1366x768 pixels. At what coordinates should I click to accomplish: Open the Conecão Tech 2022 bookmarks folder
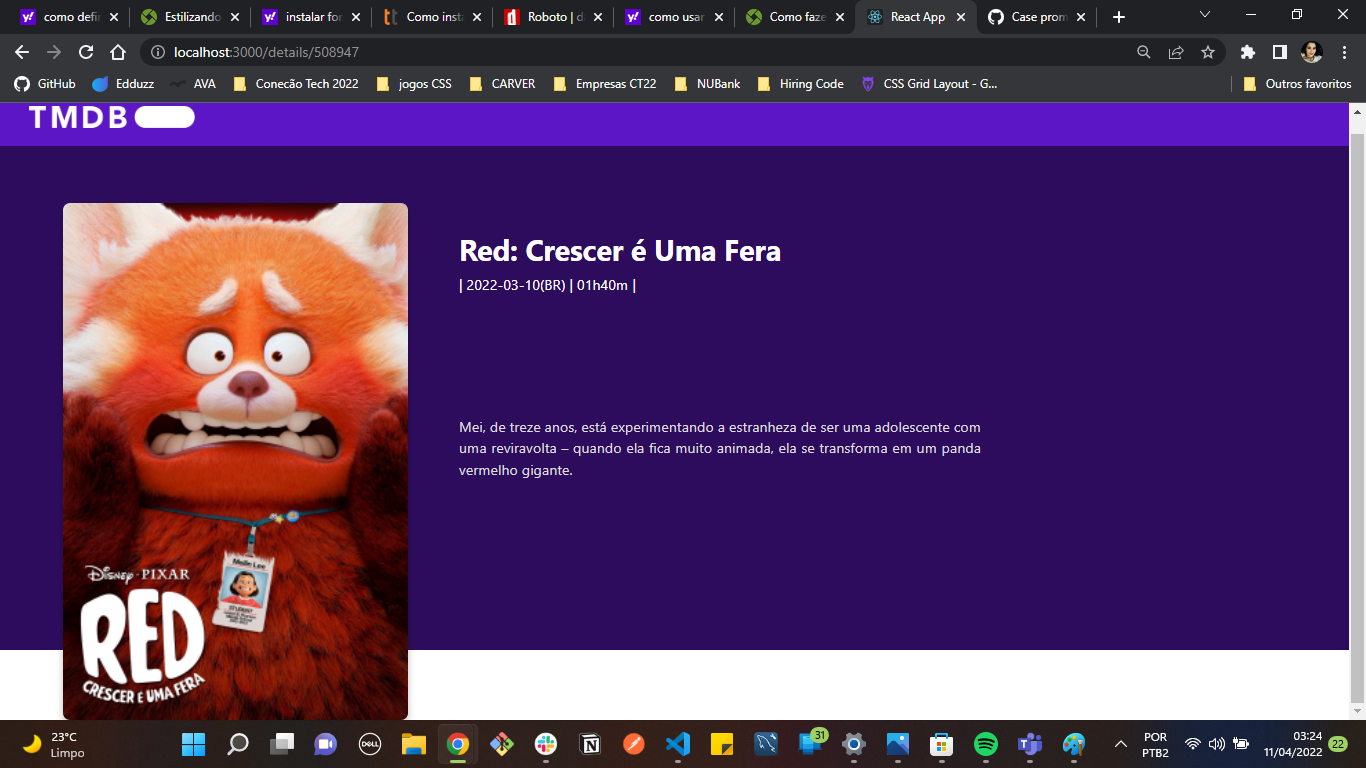[295, 84]
